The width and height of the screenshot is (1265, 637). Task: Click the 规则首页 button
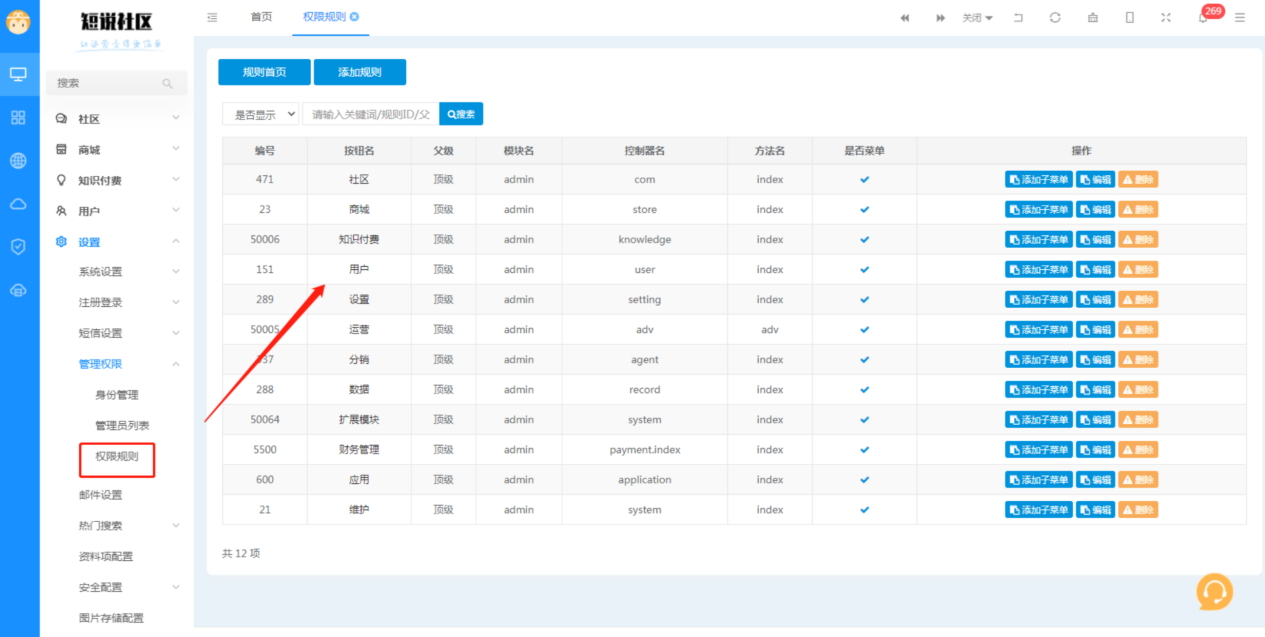click(264, 72)
